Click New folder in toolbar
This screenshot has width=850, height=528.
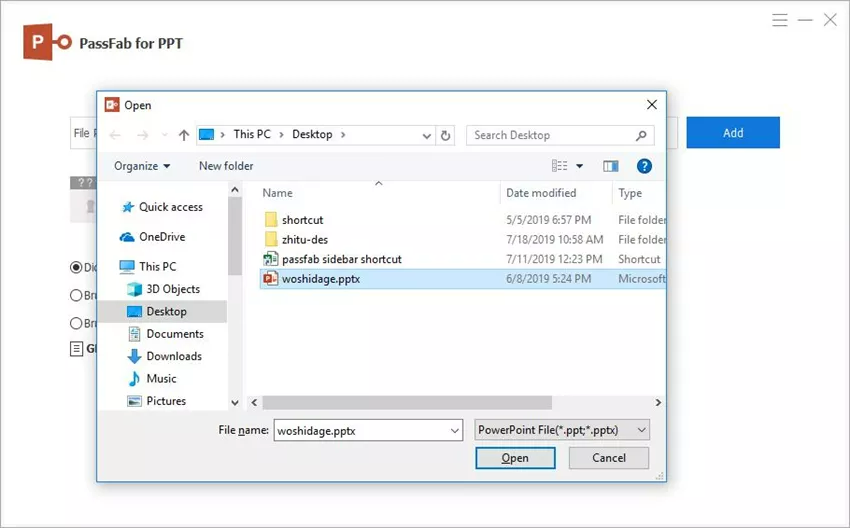point(226,166)
